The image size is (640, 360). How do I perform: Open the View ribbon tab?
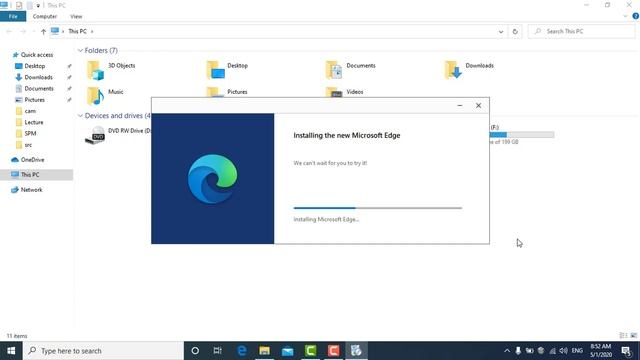pos(76,16)
